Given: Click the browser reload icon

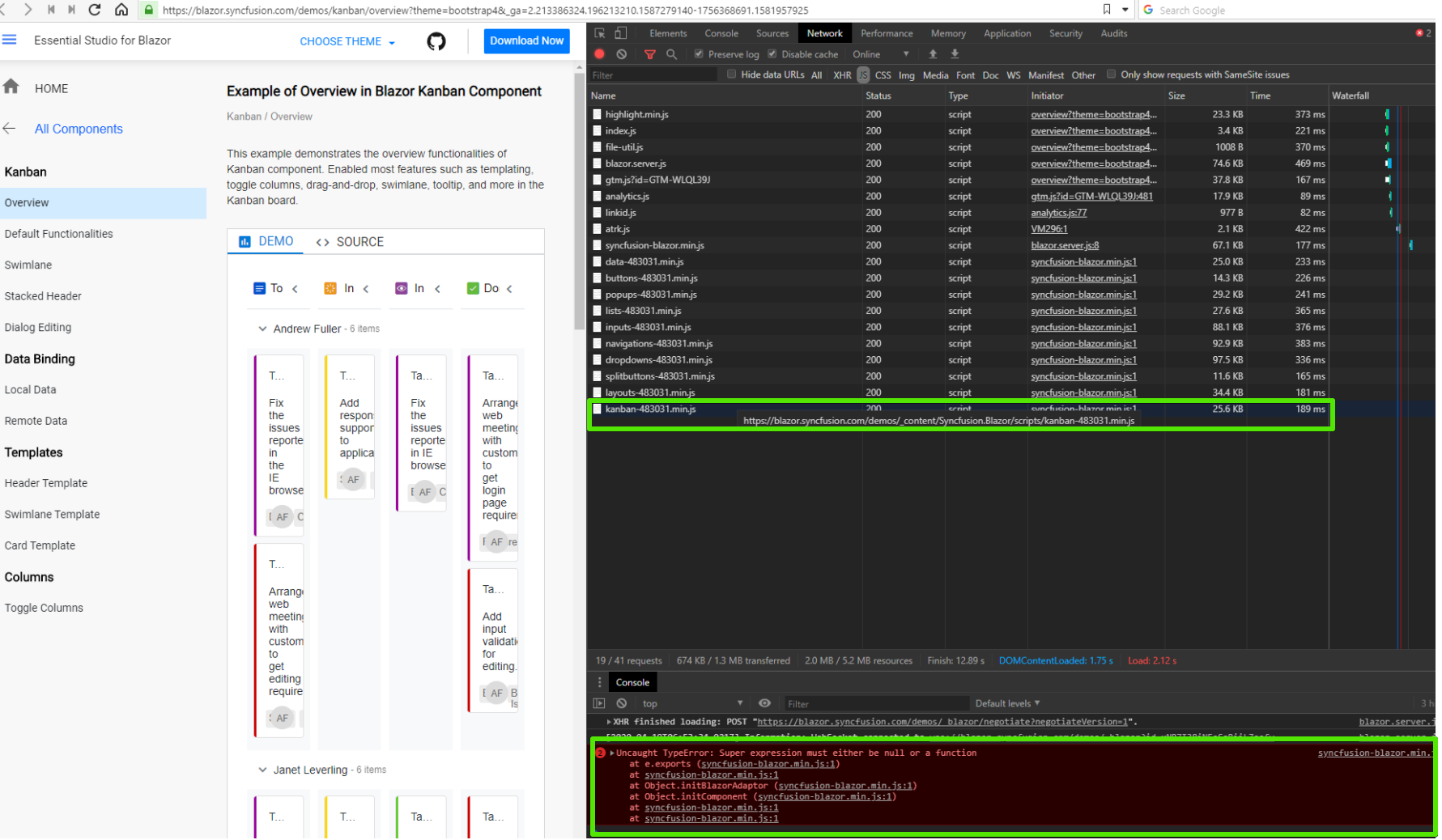Looking at the screenshot, I should (95, 10).
